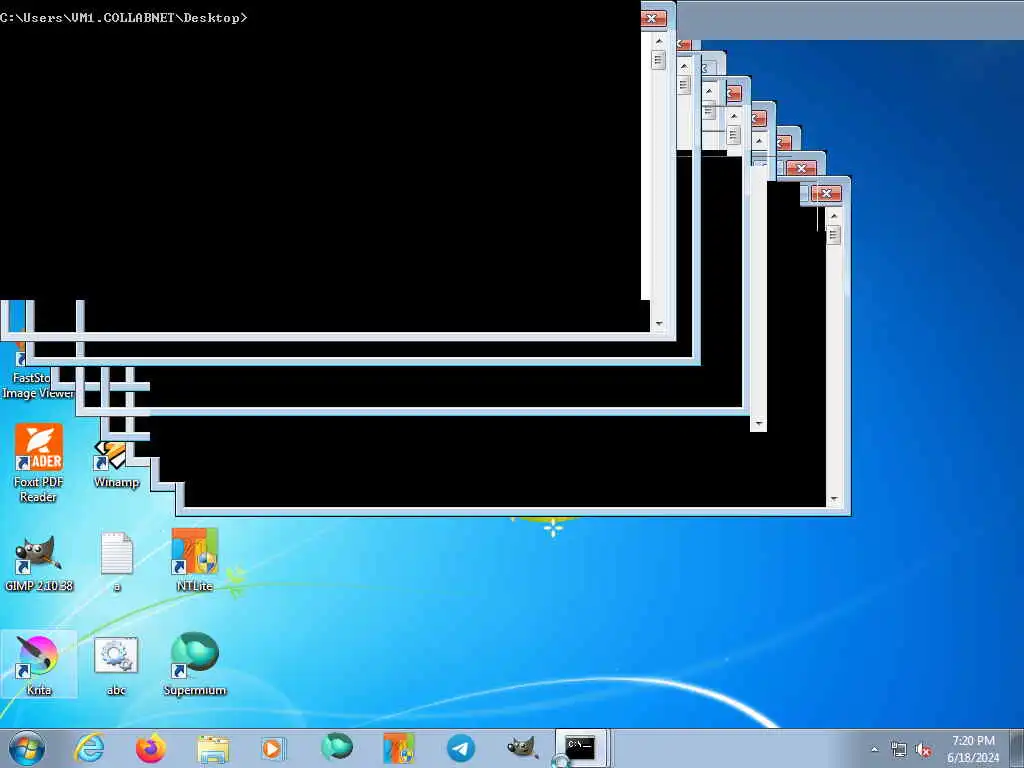Open the Supermium desktop shortcut

[x=195, y=664]
